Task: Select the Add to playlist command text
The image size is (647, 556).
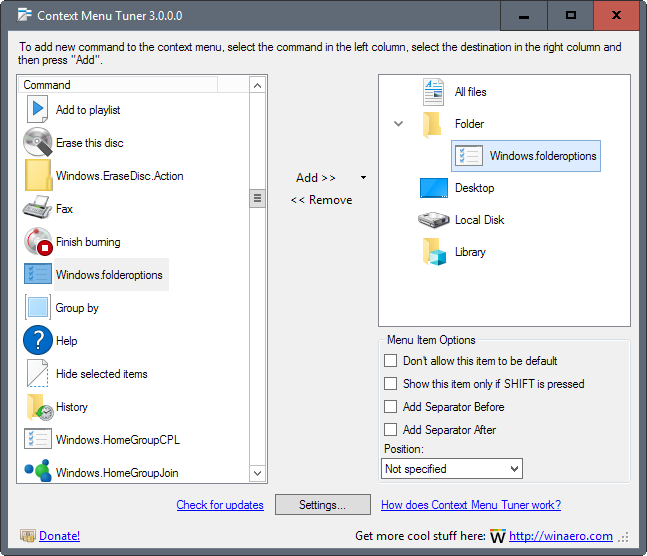Action: (88, 110)
